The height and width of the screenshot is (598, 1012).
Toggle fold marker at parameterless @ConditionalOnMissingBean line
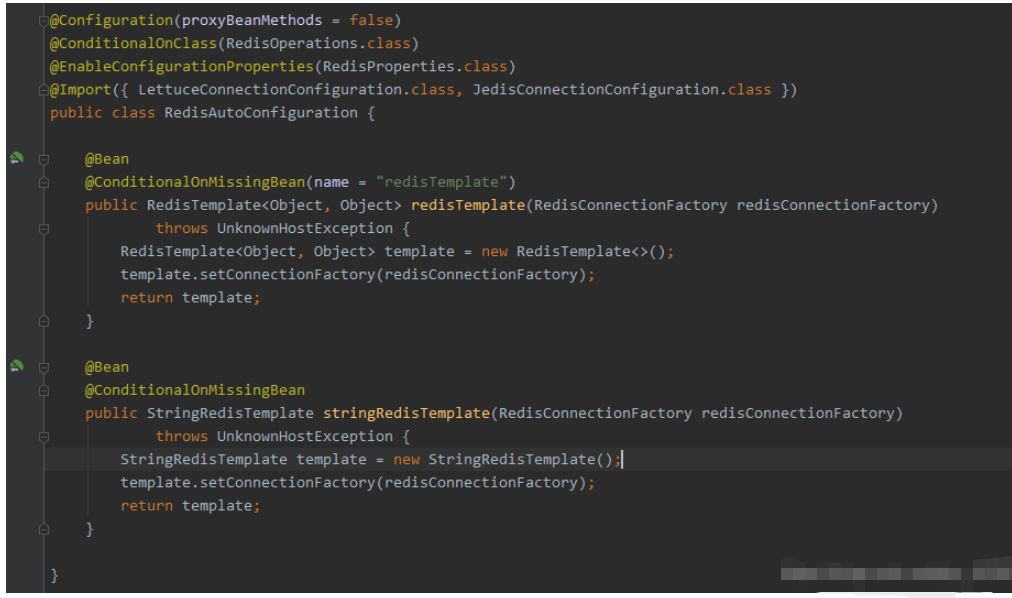point(43,390)
